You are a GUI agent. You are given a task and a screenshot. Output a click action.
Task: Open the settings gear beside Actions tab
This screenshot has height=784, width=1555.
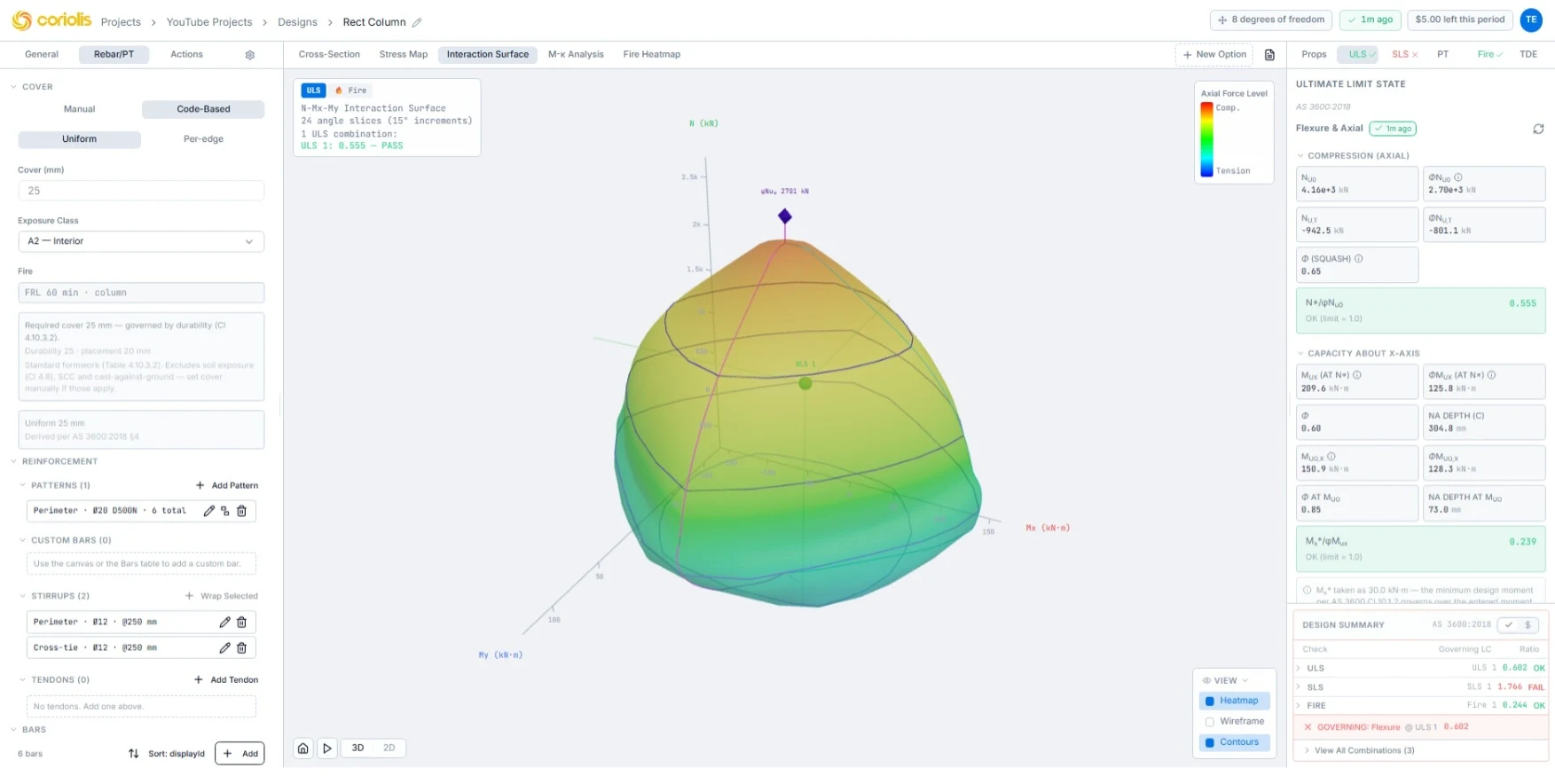point(250,55)
